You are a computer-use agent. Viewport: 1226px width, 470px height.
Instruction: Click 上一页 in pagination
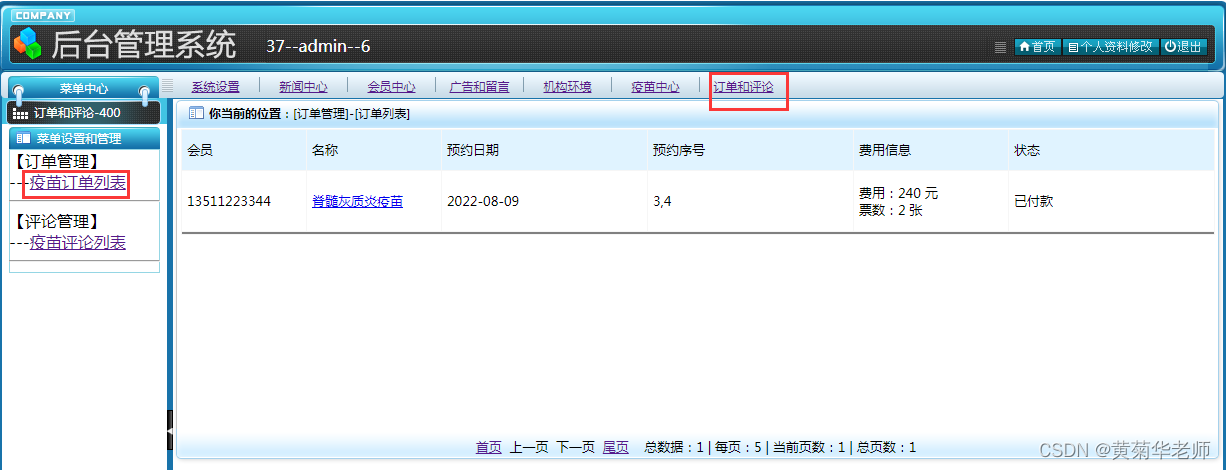529,448
